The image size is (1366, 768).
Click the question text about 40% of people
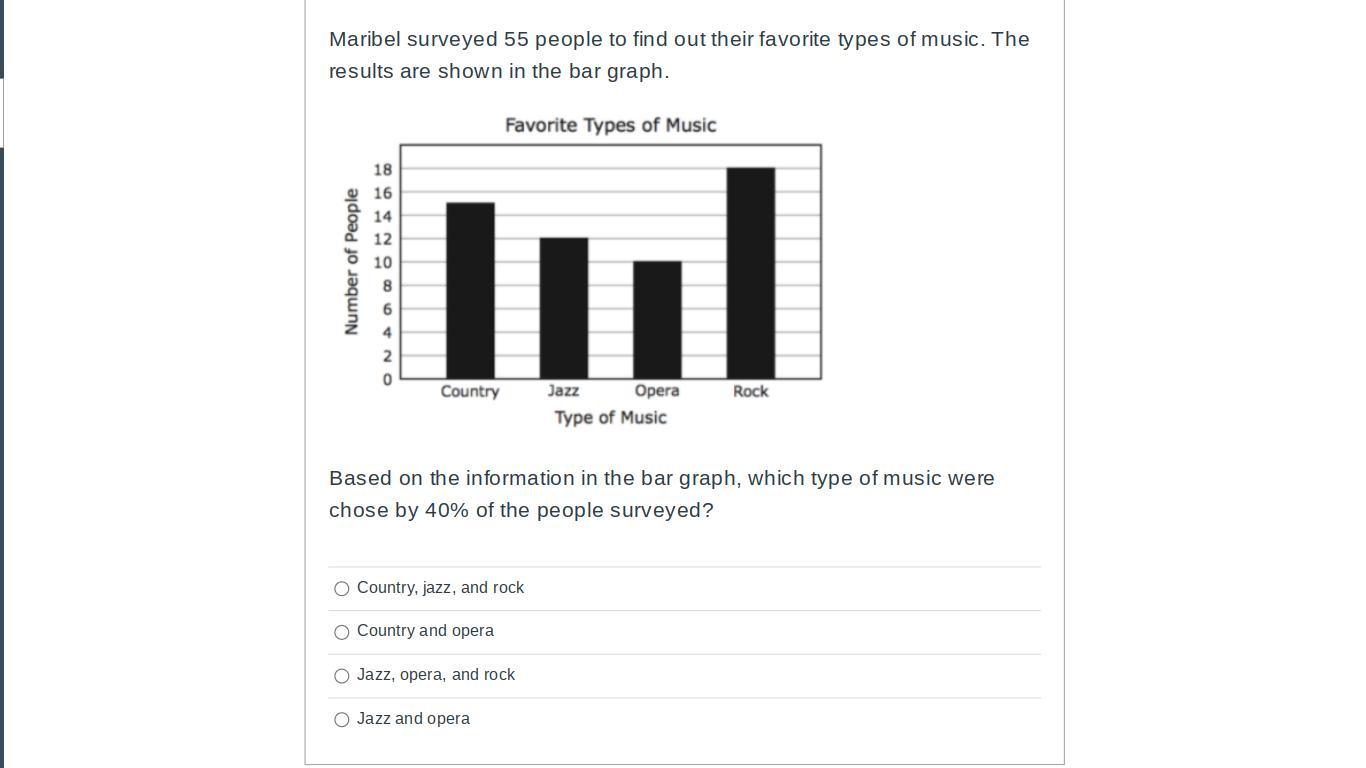(x=662, y=494)
